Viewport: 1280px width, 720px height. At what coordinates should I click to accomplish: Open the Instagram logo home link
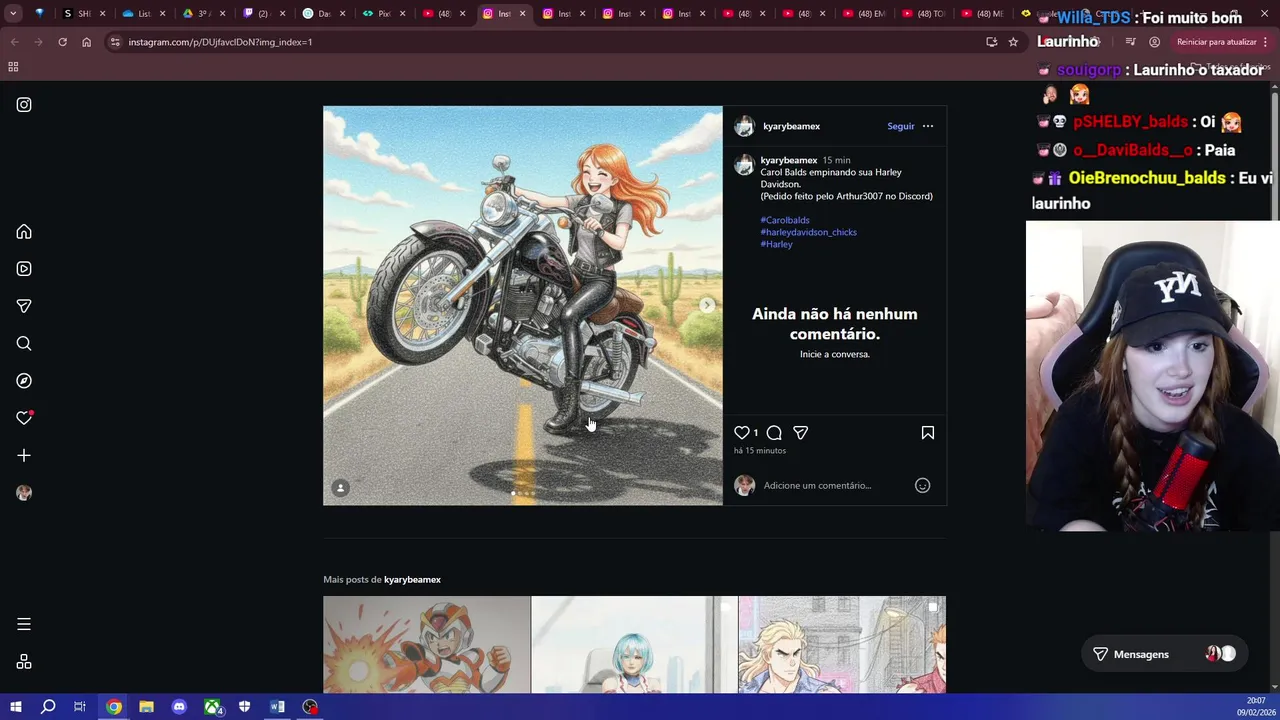24,105
